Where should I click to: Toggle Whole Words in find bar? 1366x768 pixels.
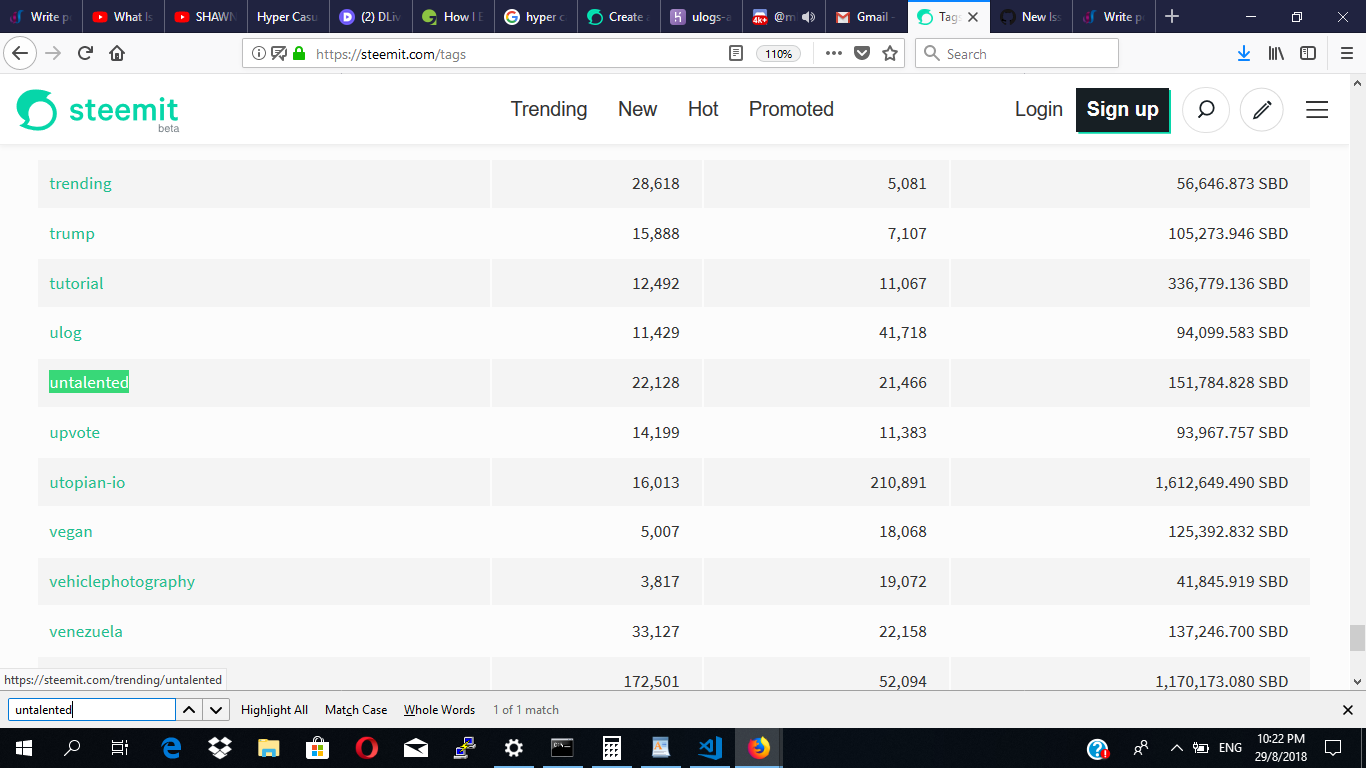pos(439,710)
